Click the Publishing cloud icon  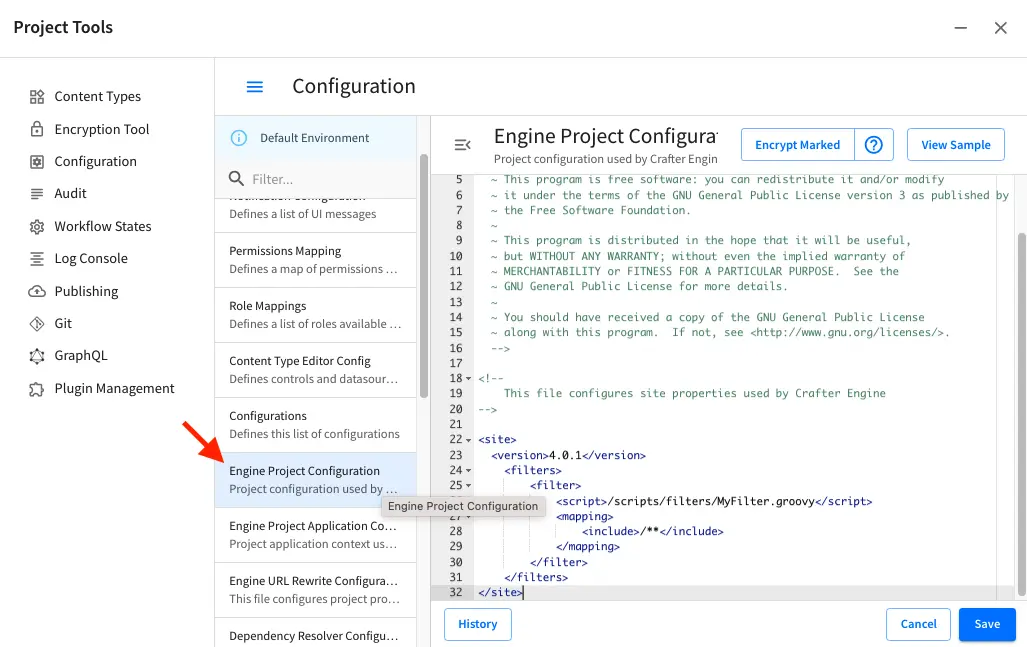[x=37, y=291]
